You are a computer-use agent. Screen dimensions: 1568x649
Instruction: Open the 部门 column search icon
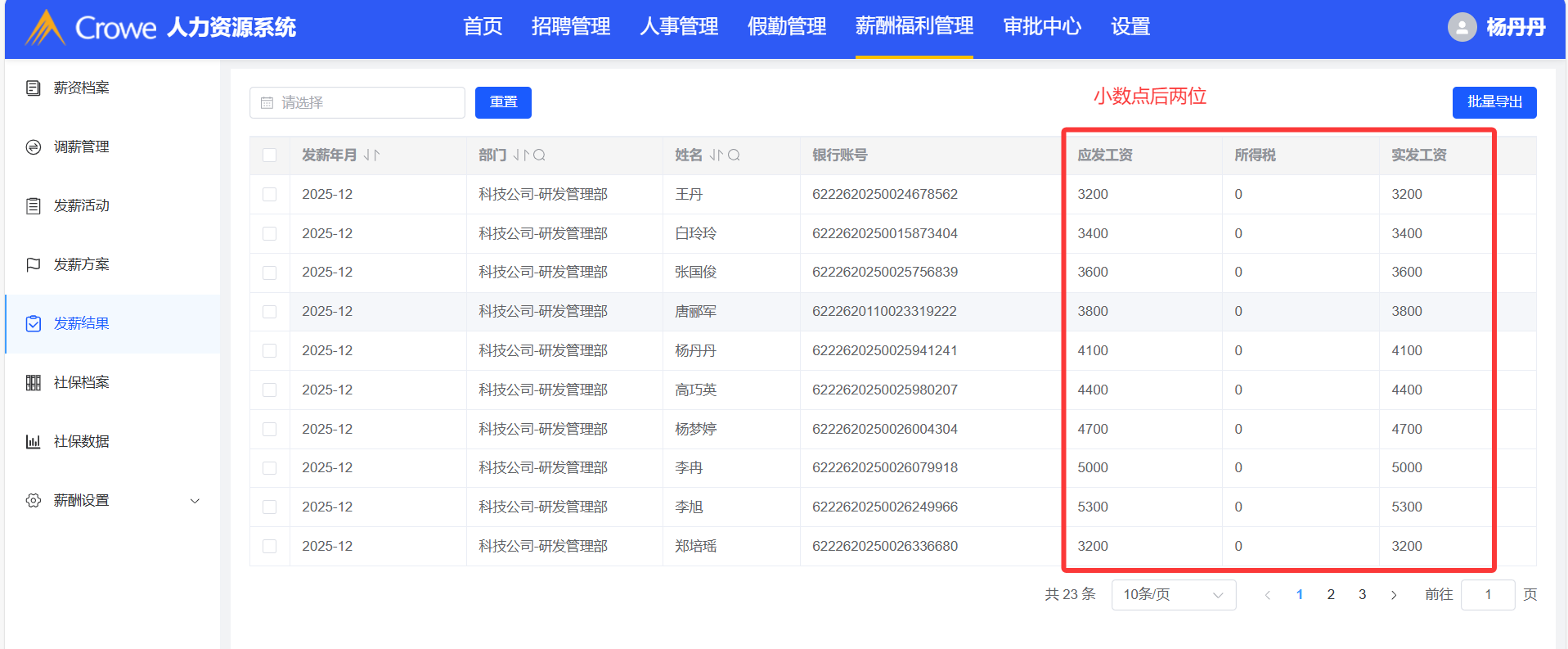(x=539, y=155)
